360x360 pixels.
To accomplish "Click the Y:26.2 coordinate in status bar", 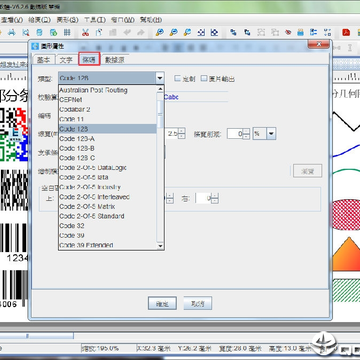I will coord(194,348).
